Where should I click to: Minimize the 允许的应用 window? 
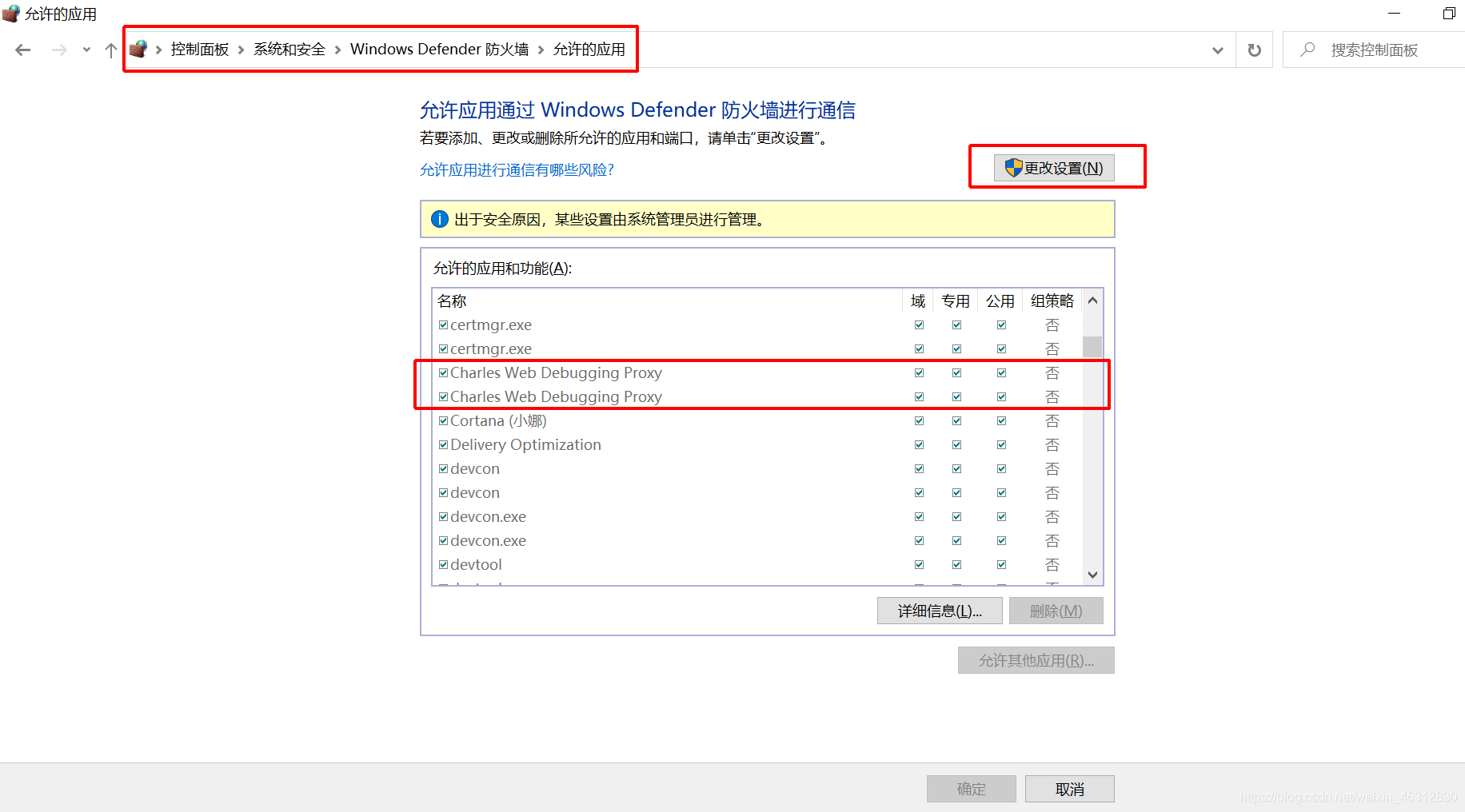pos(1394,14)
